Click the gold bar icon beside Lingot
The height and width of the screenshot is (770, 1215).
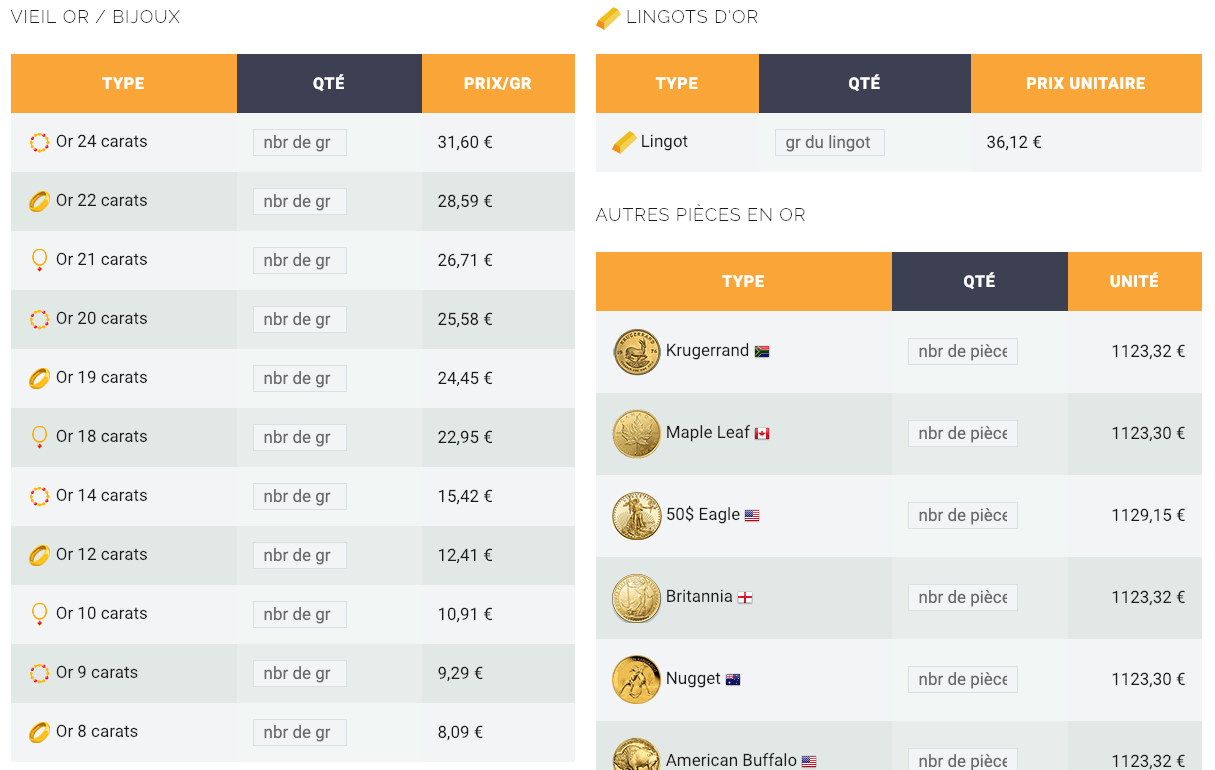(624, 142)
